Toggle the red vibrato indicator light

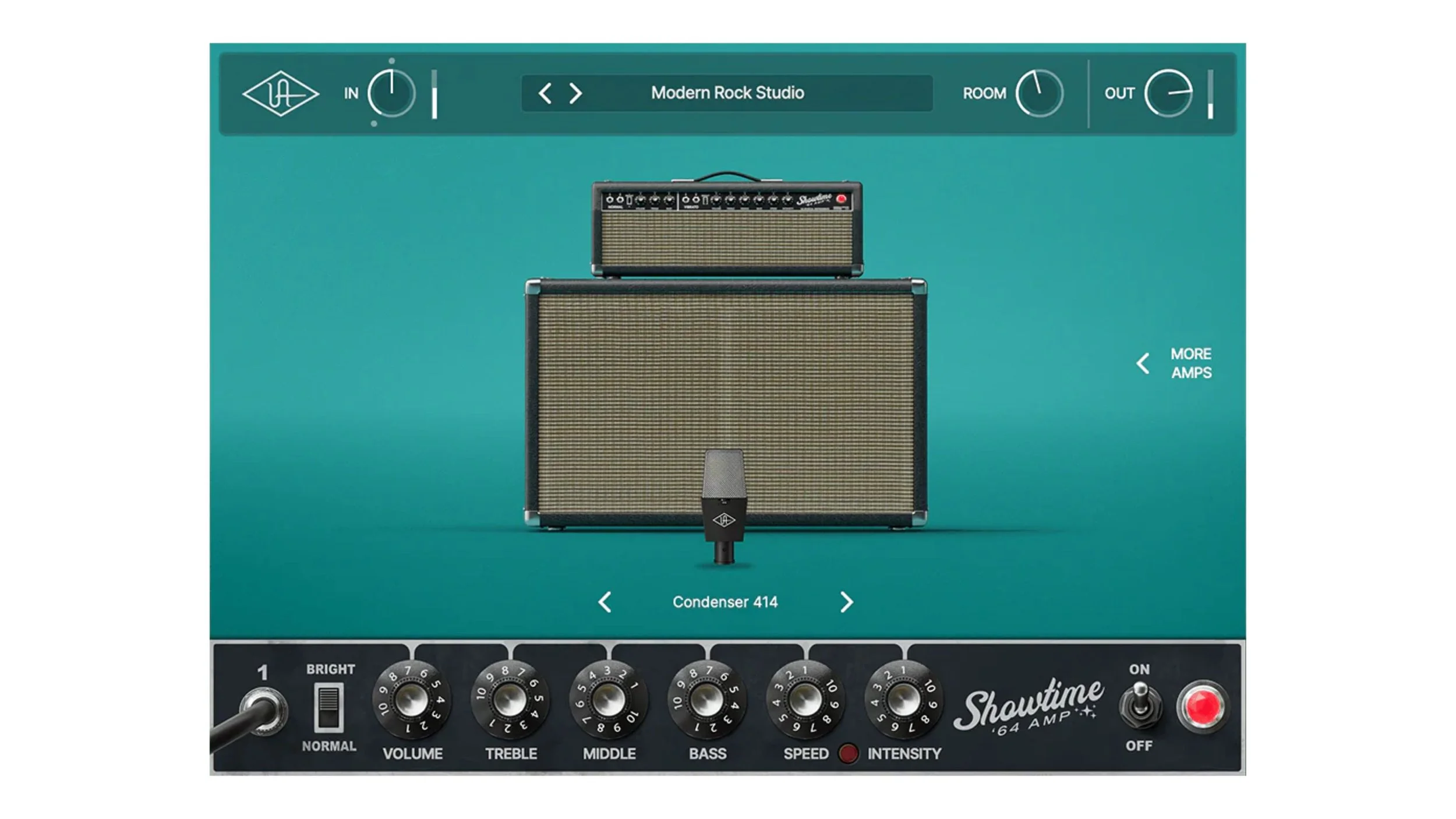(x=848, y=753)
